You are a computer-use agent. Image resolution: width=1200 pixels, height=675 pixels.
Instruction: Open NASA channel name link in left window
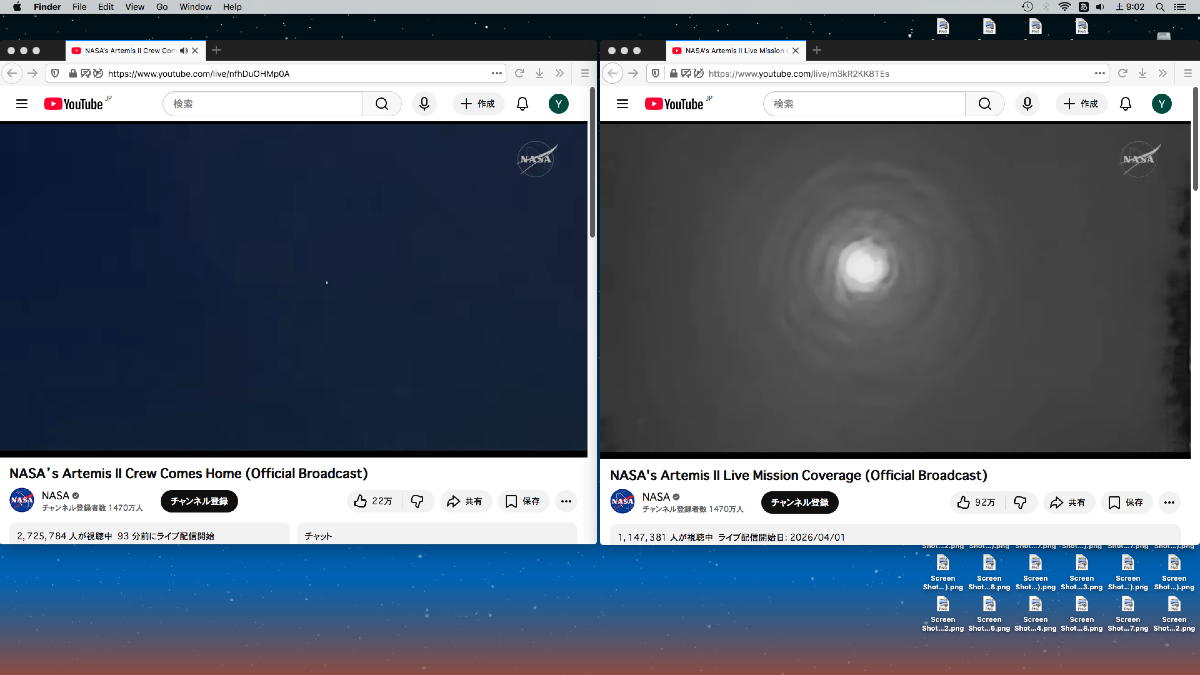point(56,495)
